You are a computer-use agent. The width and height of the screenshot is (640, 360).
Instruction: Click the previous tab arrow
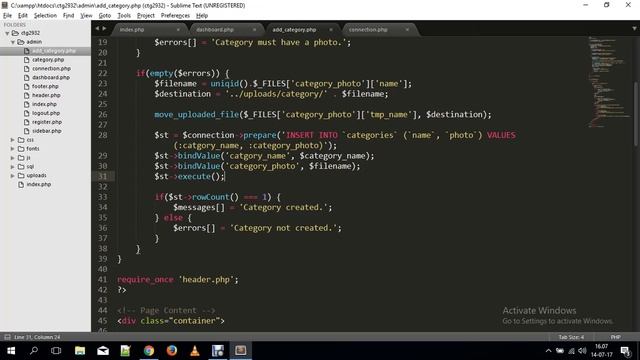point(97,29)
